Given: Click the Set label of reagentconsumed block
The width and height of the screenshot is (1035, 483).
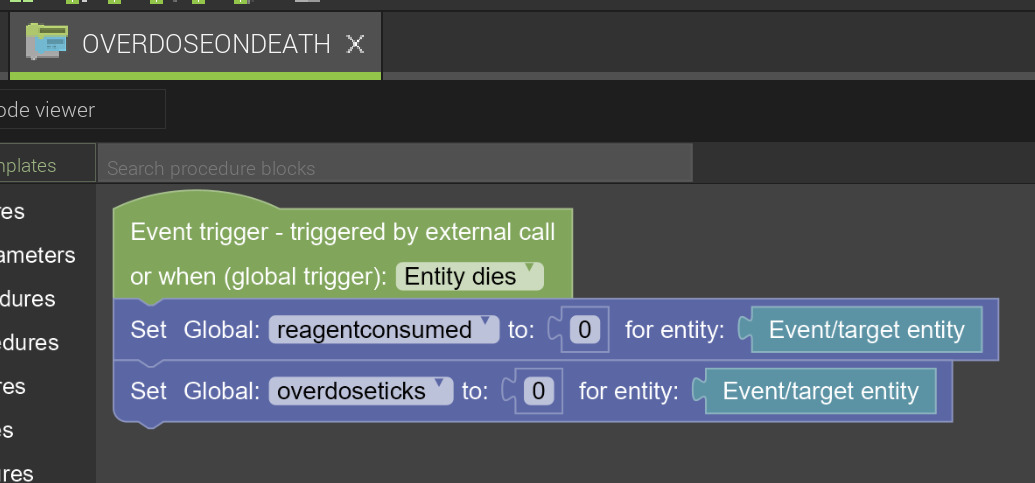Looking at the screenshot, I should coord(149,329).
